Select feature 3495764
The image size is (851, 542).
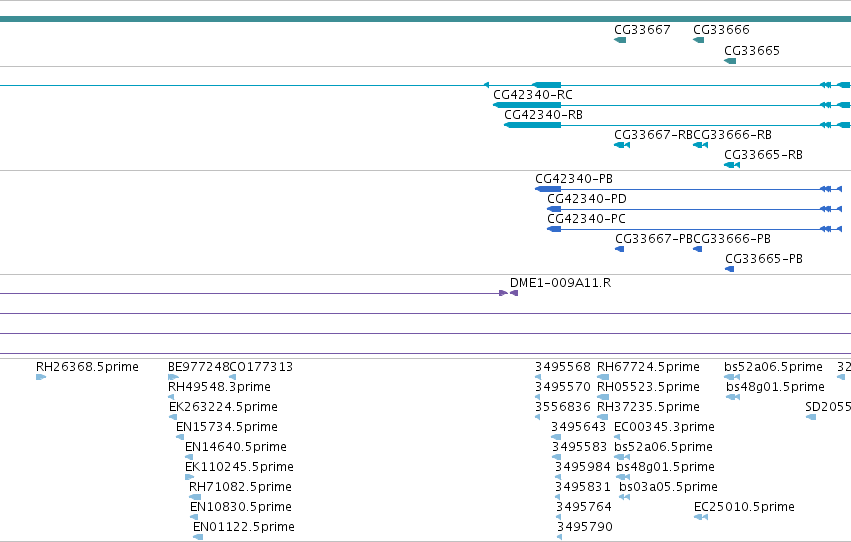click(x=583, y=508)
